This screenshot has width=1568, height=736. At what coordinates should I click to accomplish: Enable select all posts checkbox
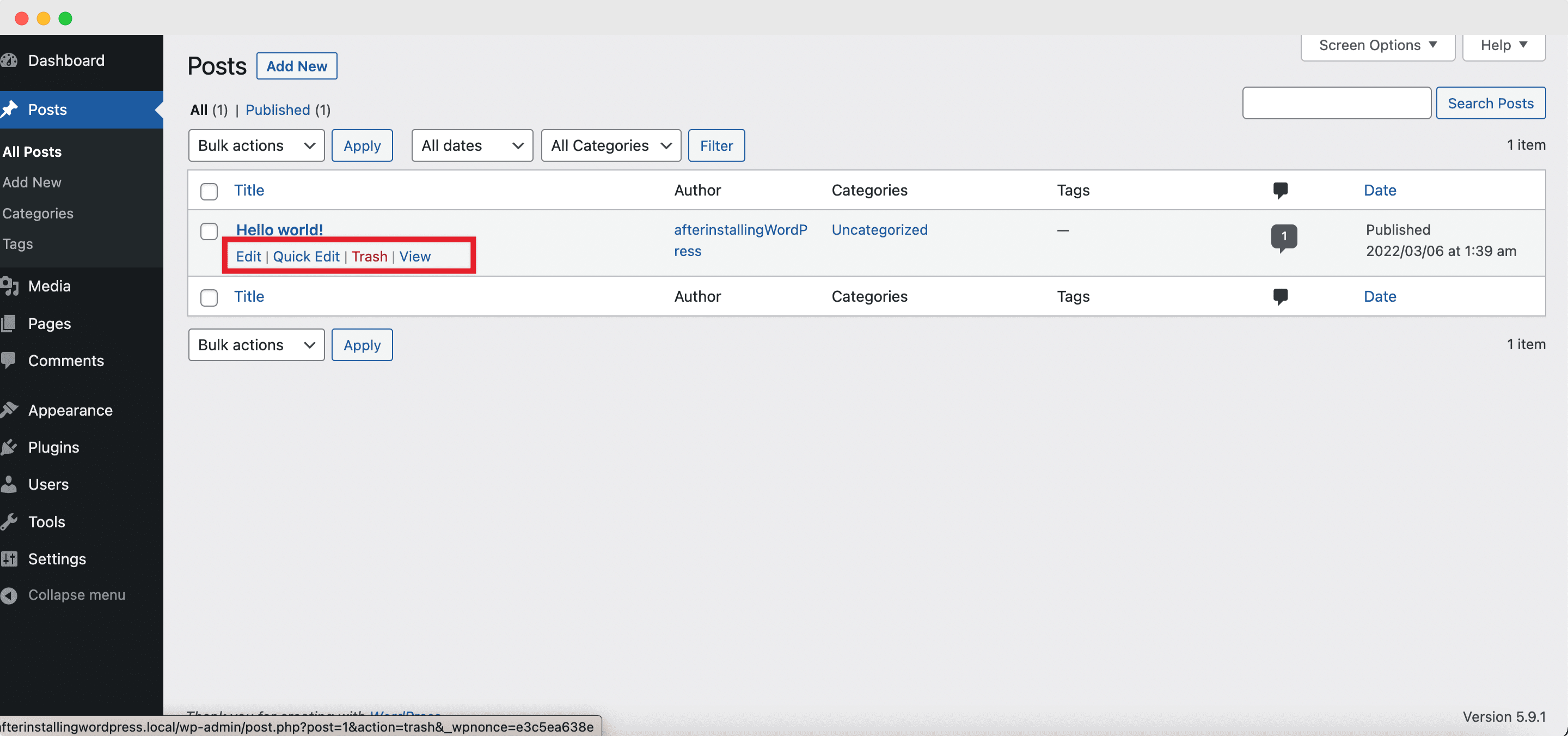pos(209,189)
